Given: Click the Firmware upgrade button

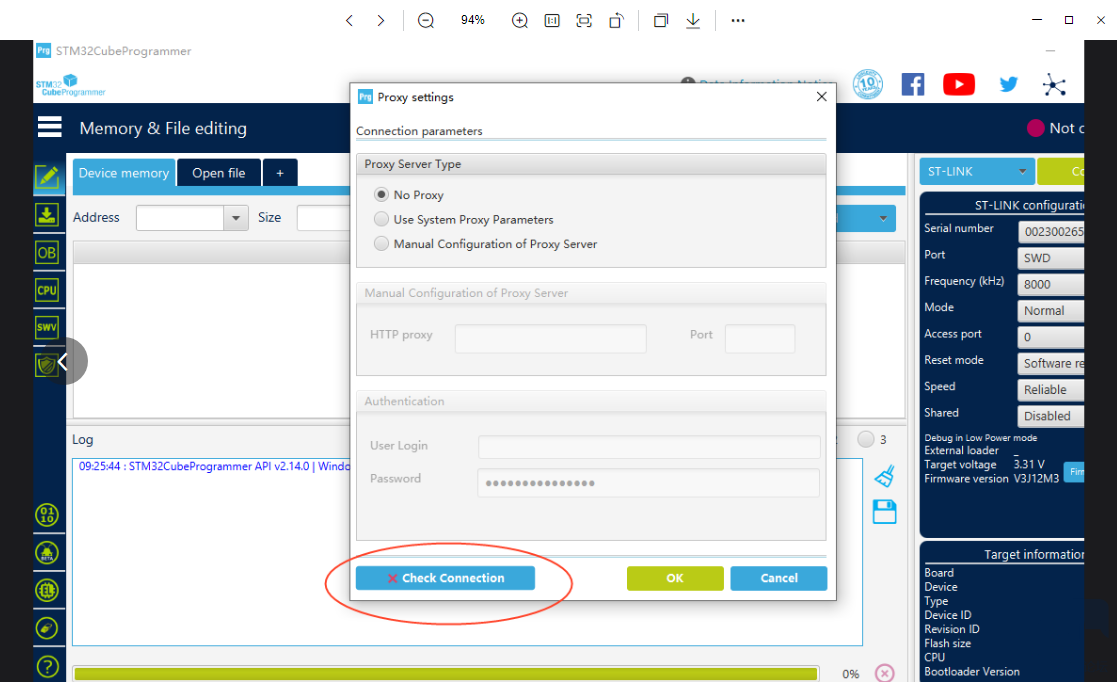Looking at the screenshot, I should coord(1074,472).
